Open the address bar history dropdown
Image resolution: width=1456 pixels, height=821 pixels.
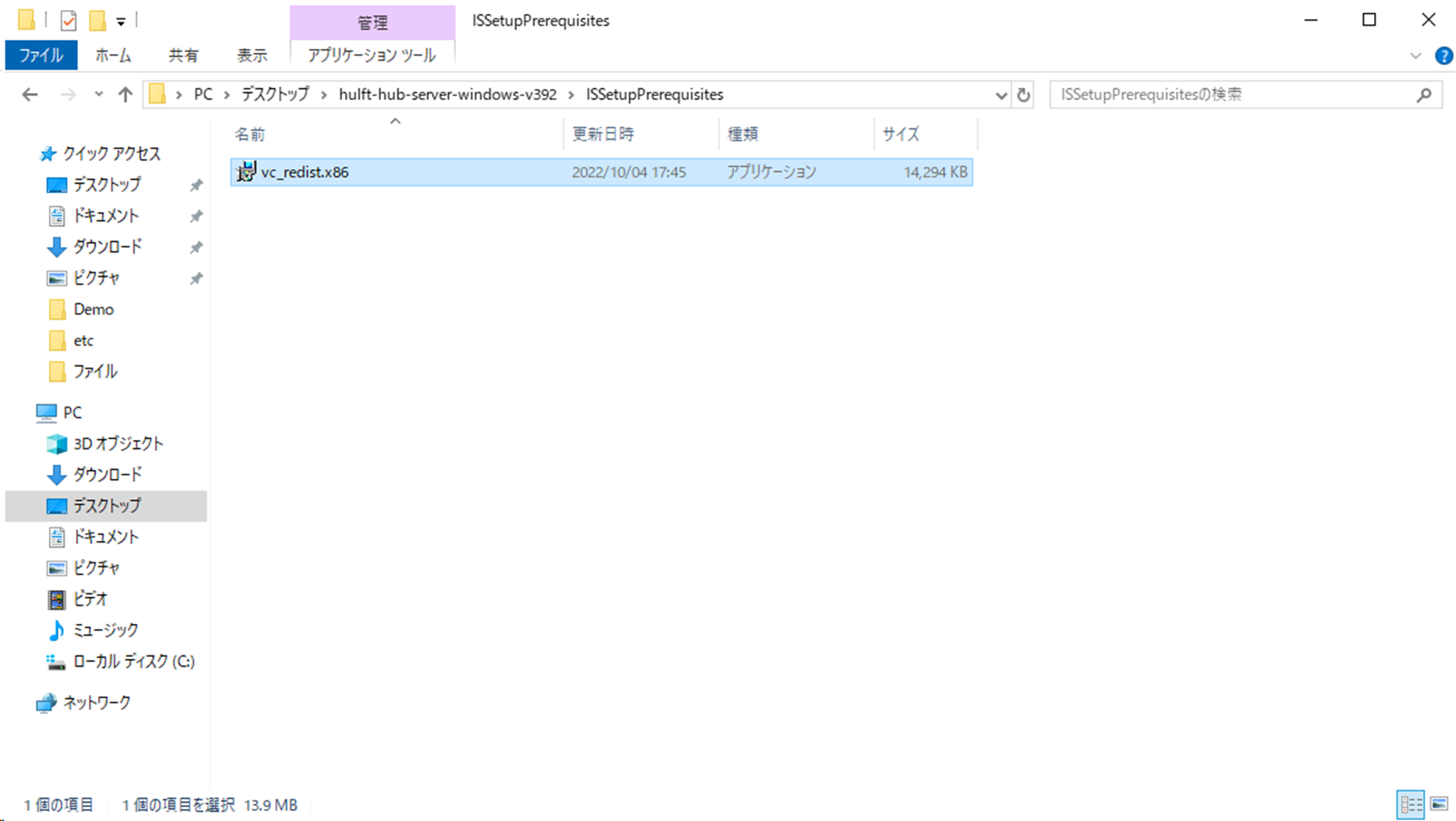[x=1001, y=94]
